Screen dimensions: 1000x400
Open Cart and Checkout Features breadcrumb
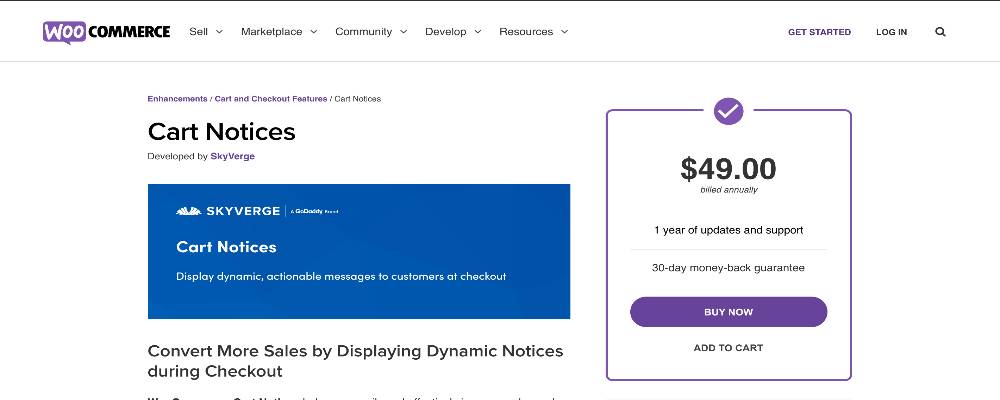click(271, 99)
